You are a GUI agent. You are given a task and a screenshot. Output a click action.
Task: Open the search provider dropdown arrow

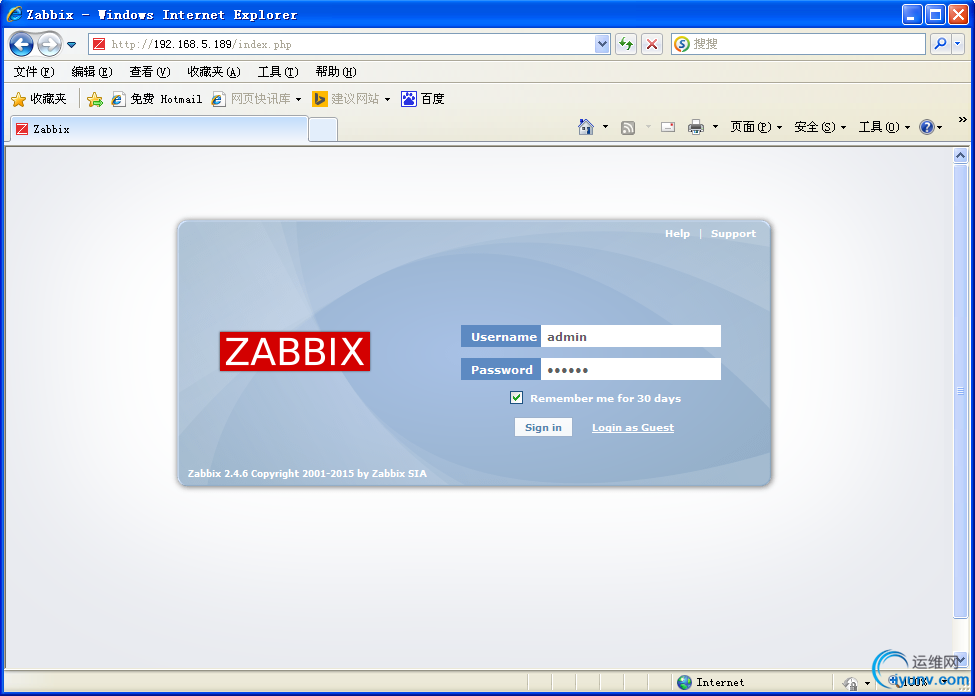tap(958, 44)
